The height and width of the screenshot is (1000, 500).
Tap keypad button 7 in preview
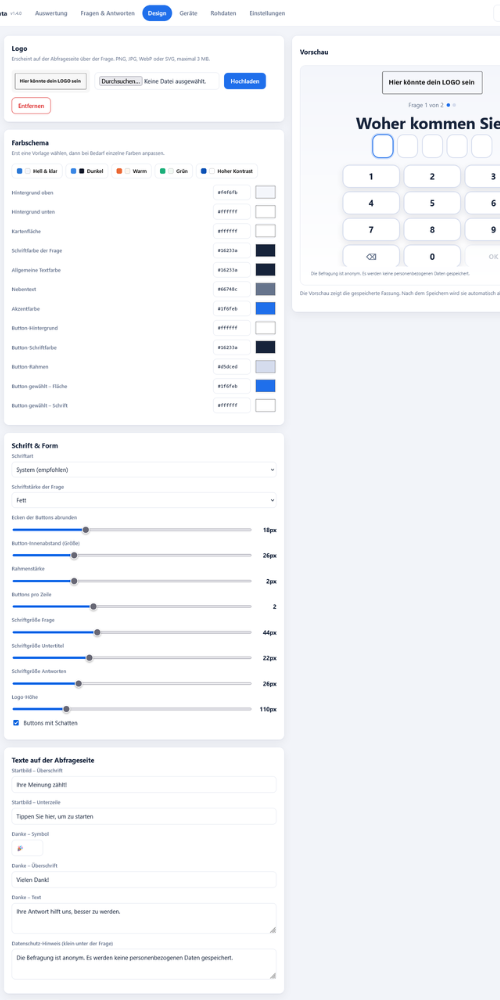click(x=371, y=230)
